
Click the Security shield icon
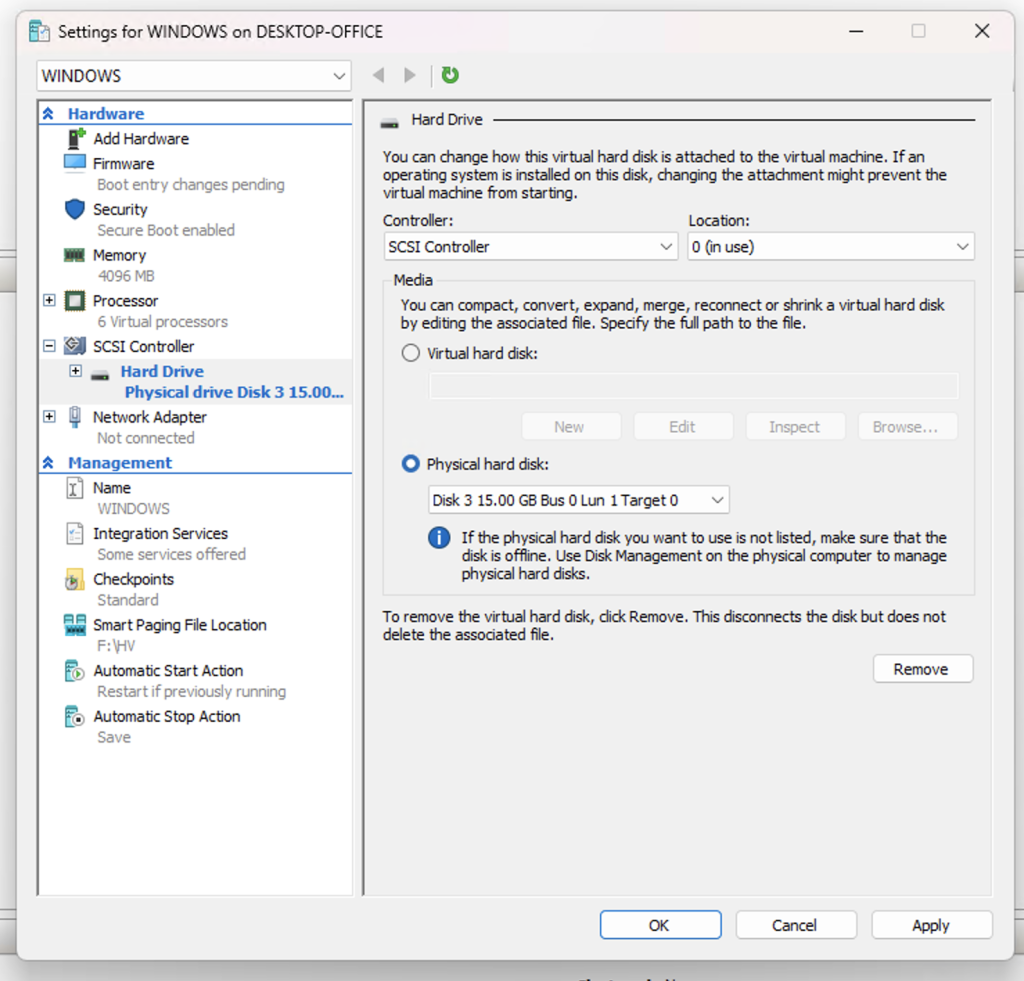[75, 209]
